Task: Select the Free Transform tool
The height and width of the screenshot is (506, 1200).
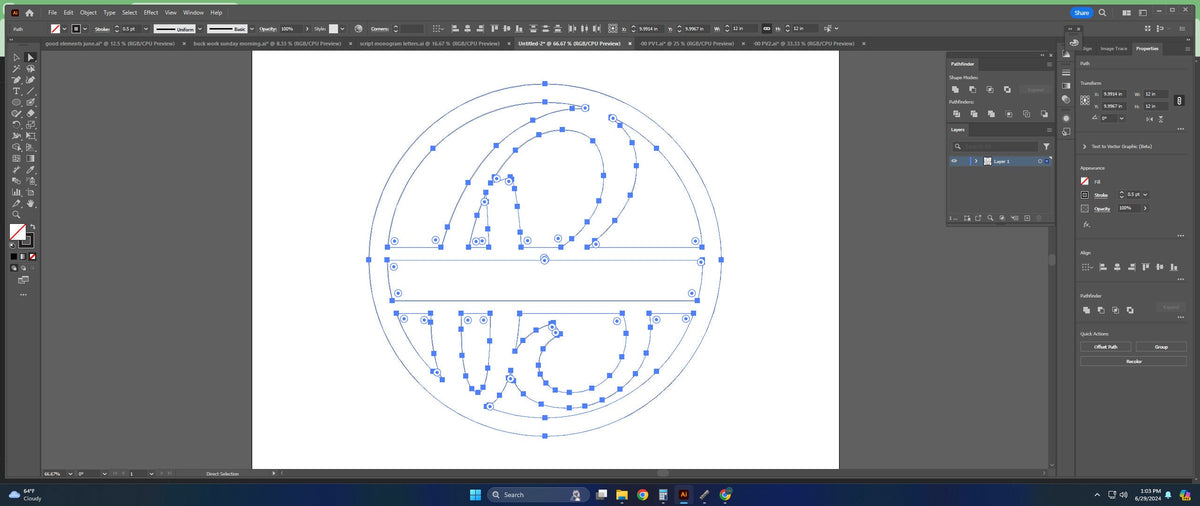Action: coord(31,135)
